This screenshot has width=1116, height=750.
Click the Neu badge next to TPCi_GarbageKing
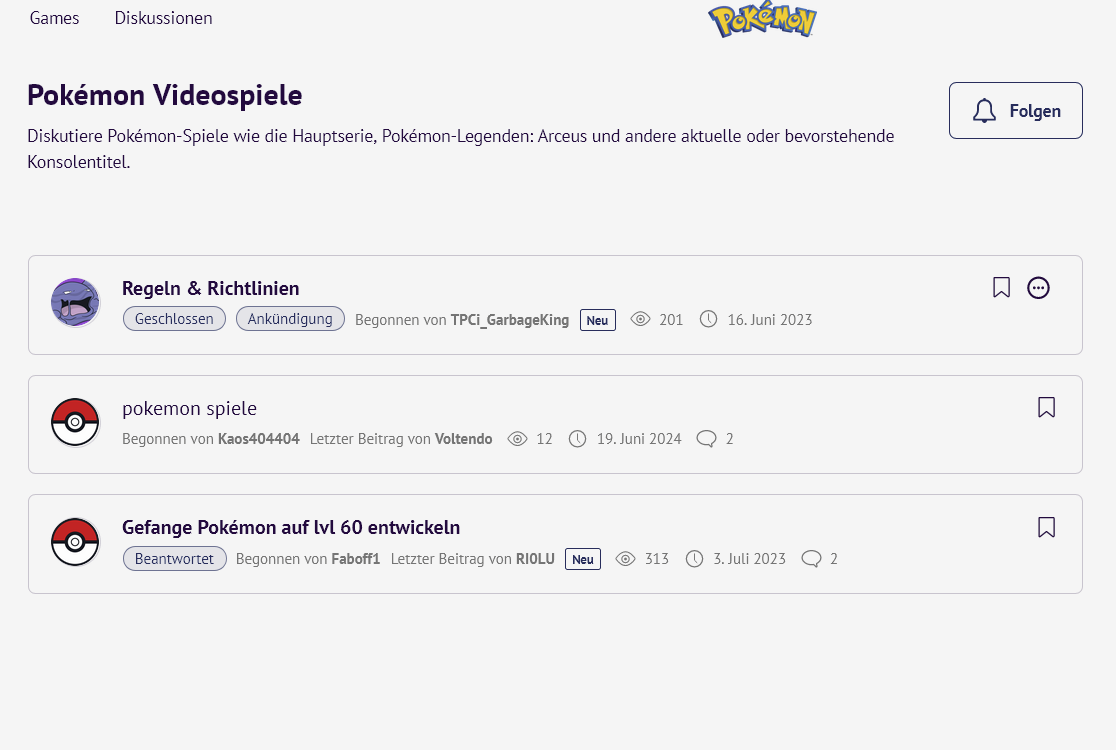[598, 320]
